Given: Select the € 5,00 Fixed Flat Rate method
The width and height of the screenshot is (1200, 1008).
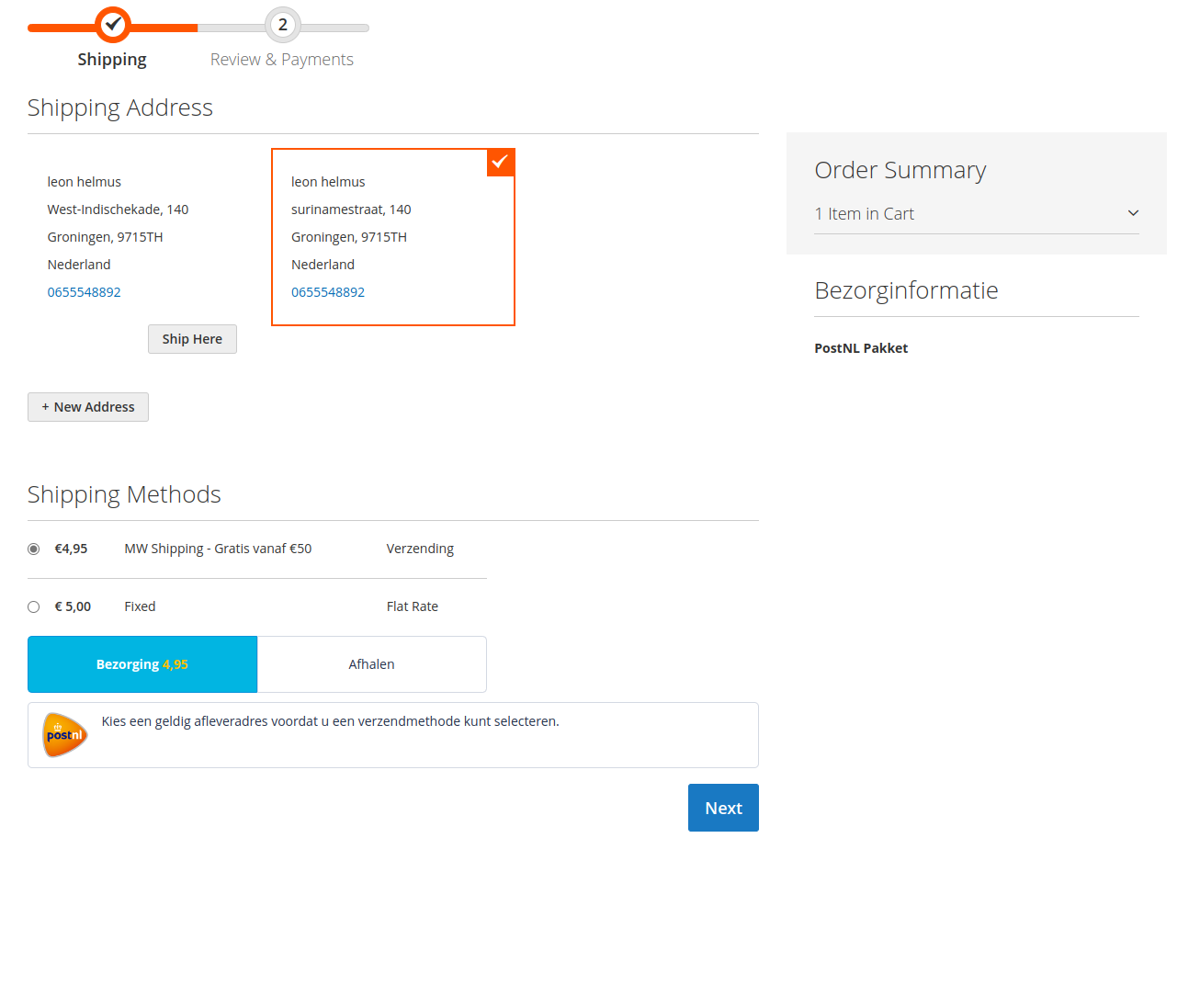Looking at the screenshot, I should (x=33, y=606).
